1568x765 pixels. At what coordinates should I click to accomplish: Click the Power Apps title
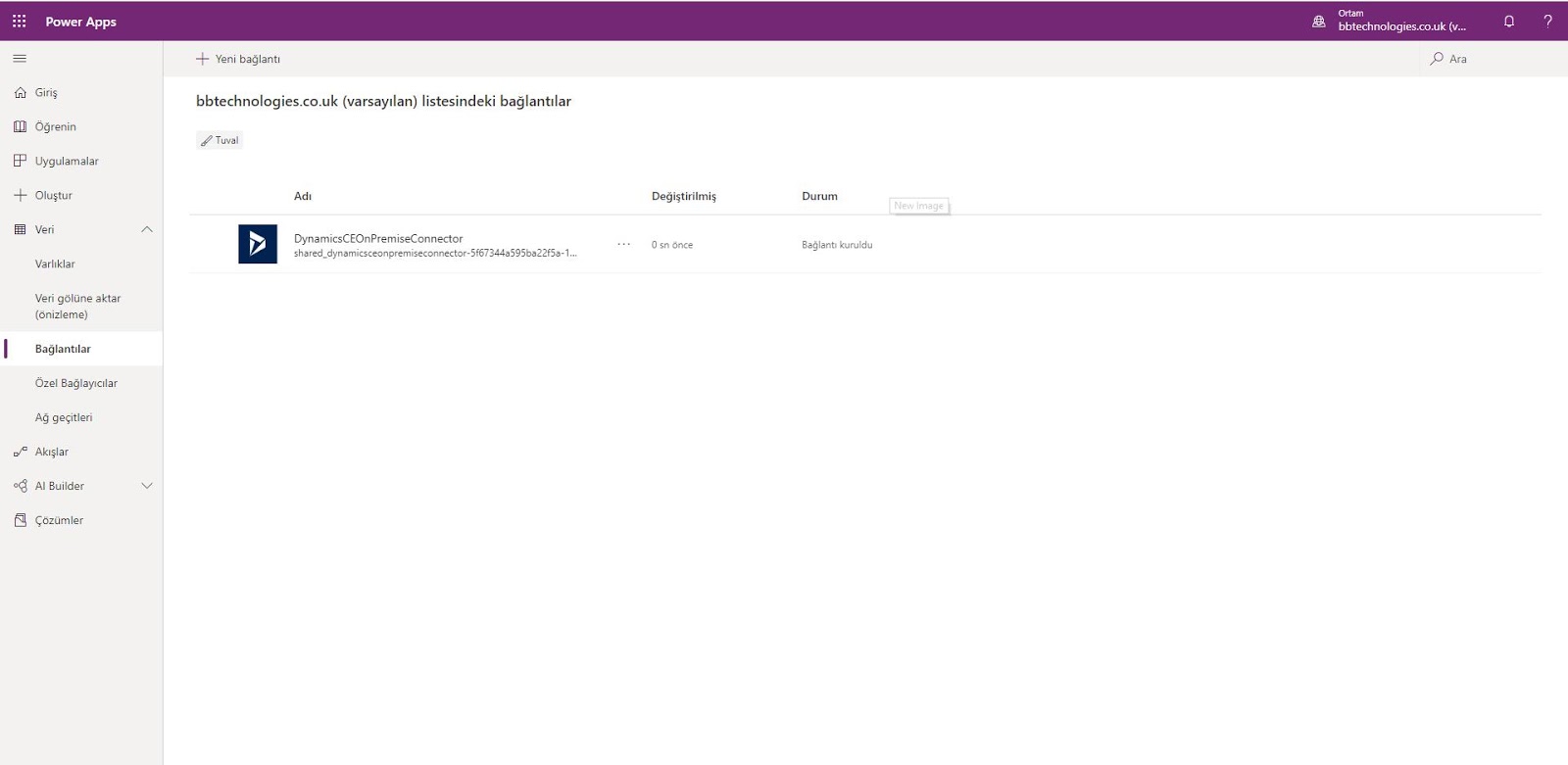pyautogui.click(x=80, y=22)
